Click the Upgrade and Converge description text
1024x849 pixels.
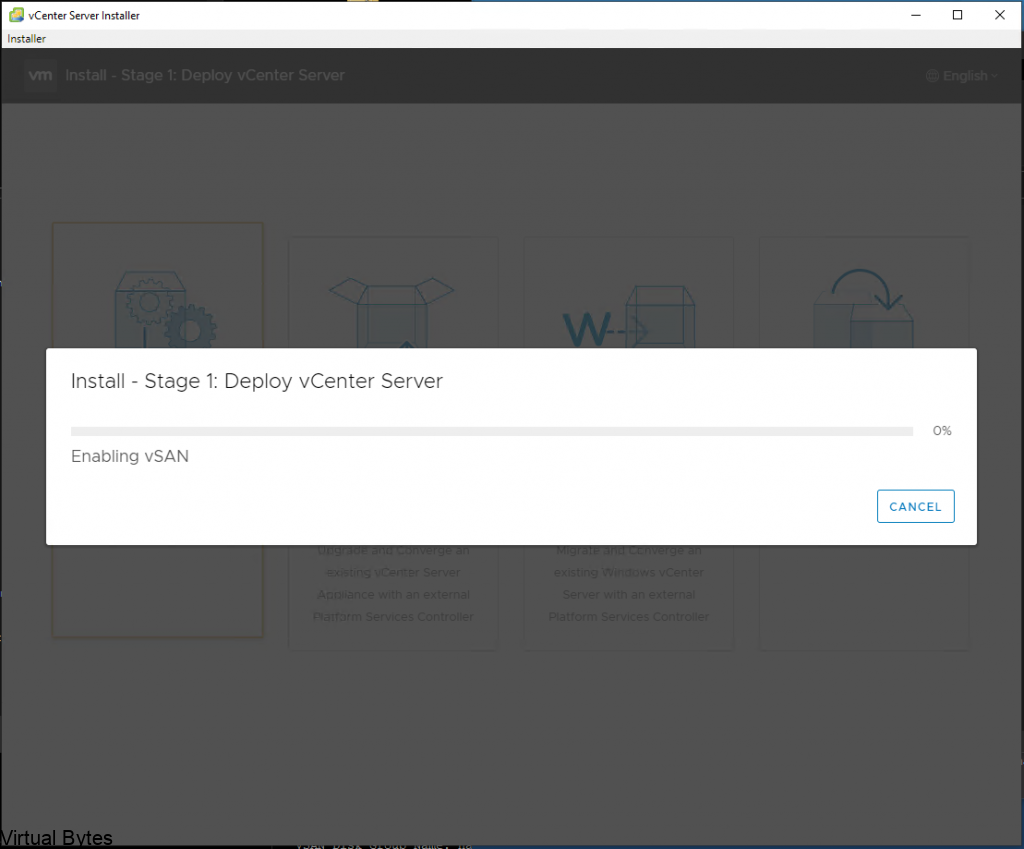(x=393, y=583)
